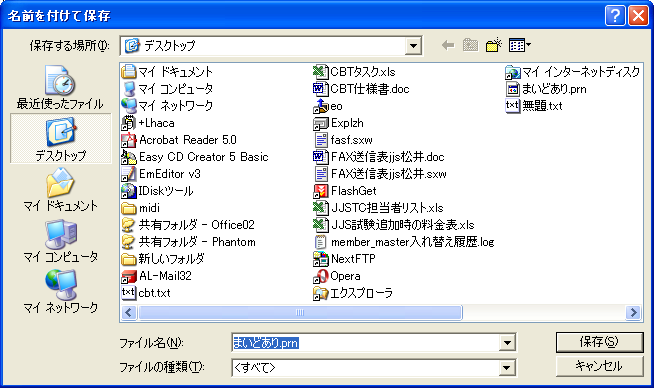Open the ファイル名 combo box dropdown arrow
The image size is (654, 388).
click(x=507, y=343)
